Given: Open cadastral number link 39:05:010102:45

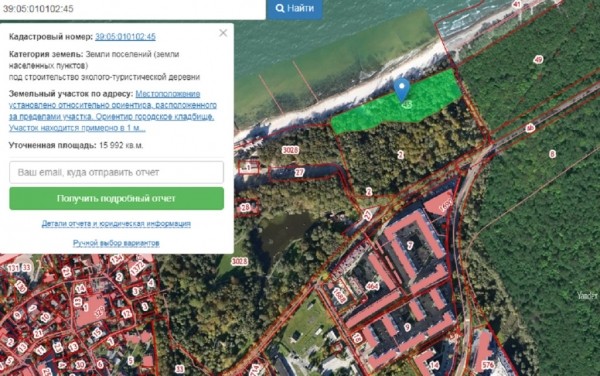Looking at the screenshot, I should [x=125, y=37].
